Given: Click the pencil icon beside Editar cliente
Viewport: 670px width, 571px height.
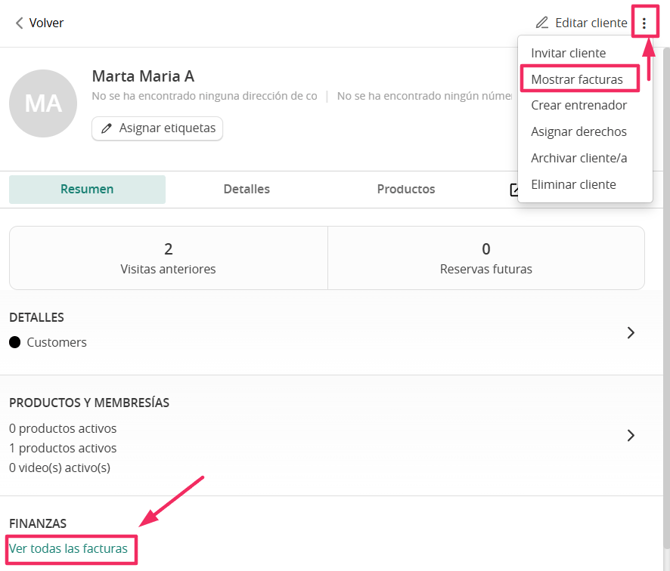Looking at the screenshot, I should point(542,23).
